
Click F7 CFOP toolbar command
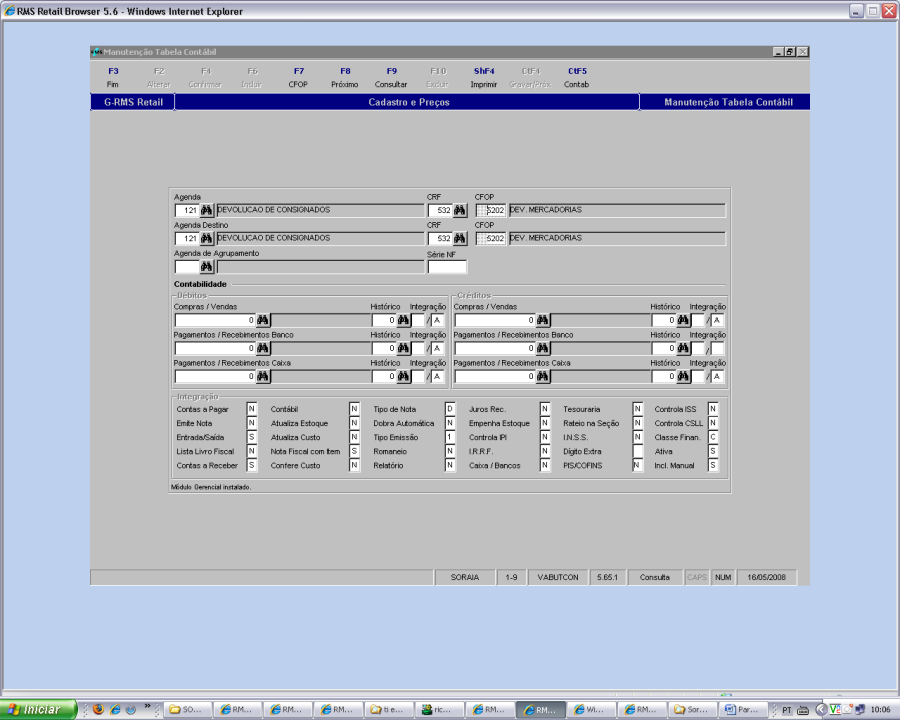click(x=298, y=78)
